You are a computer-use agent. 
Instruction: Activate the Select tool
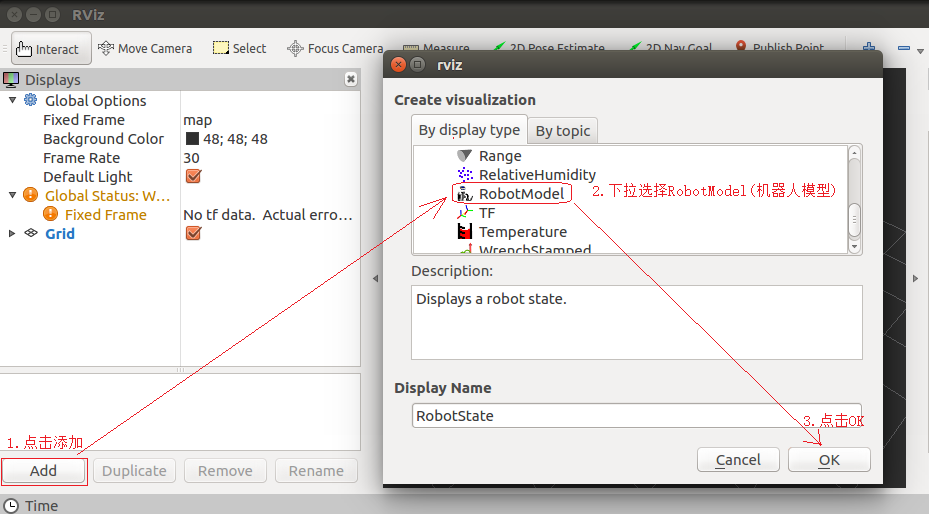[x=240, y=48]
